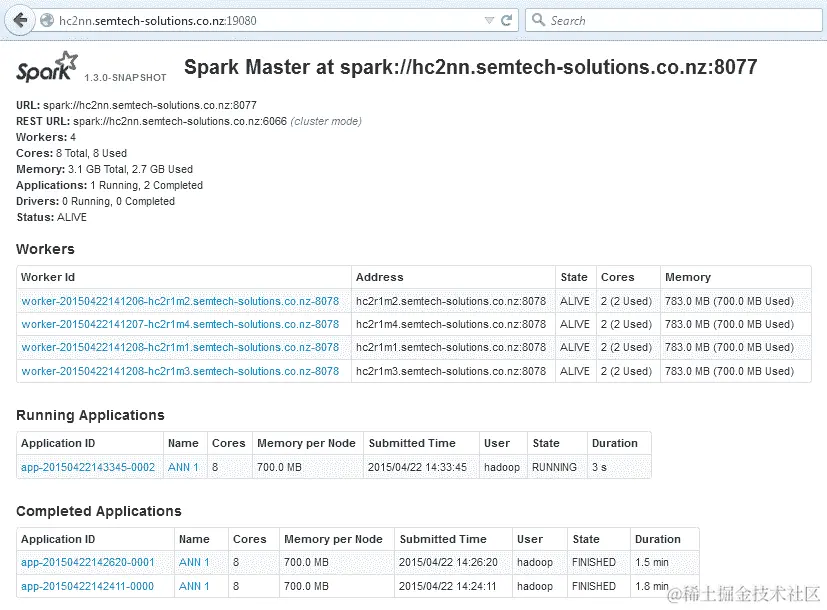The height and width of the screenshot is (610, 827).
Task: Open worker link for hc2r1m1
Action: pos(180,347)
